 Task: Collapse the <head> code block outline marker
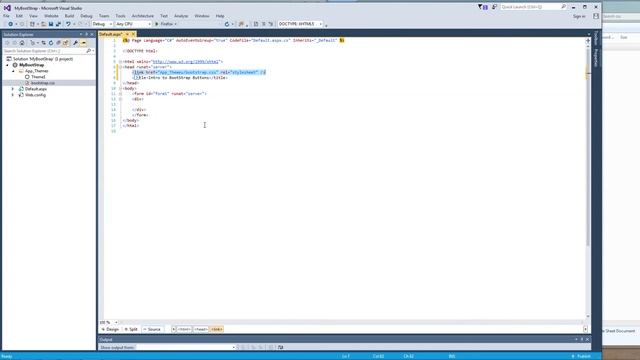[x=120, y=67]
